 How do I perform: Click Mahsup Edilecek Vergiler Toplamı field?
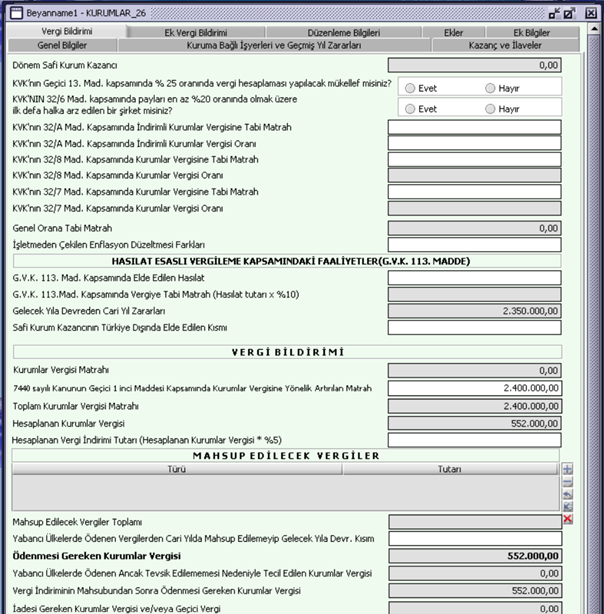point(475,522)
